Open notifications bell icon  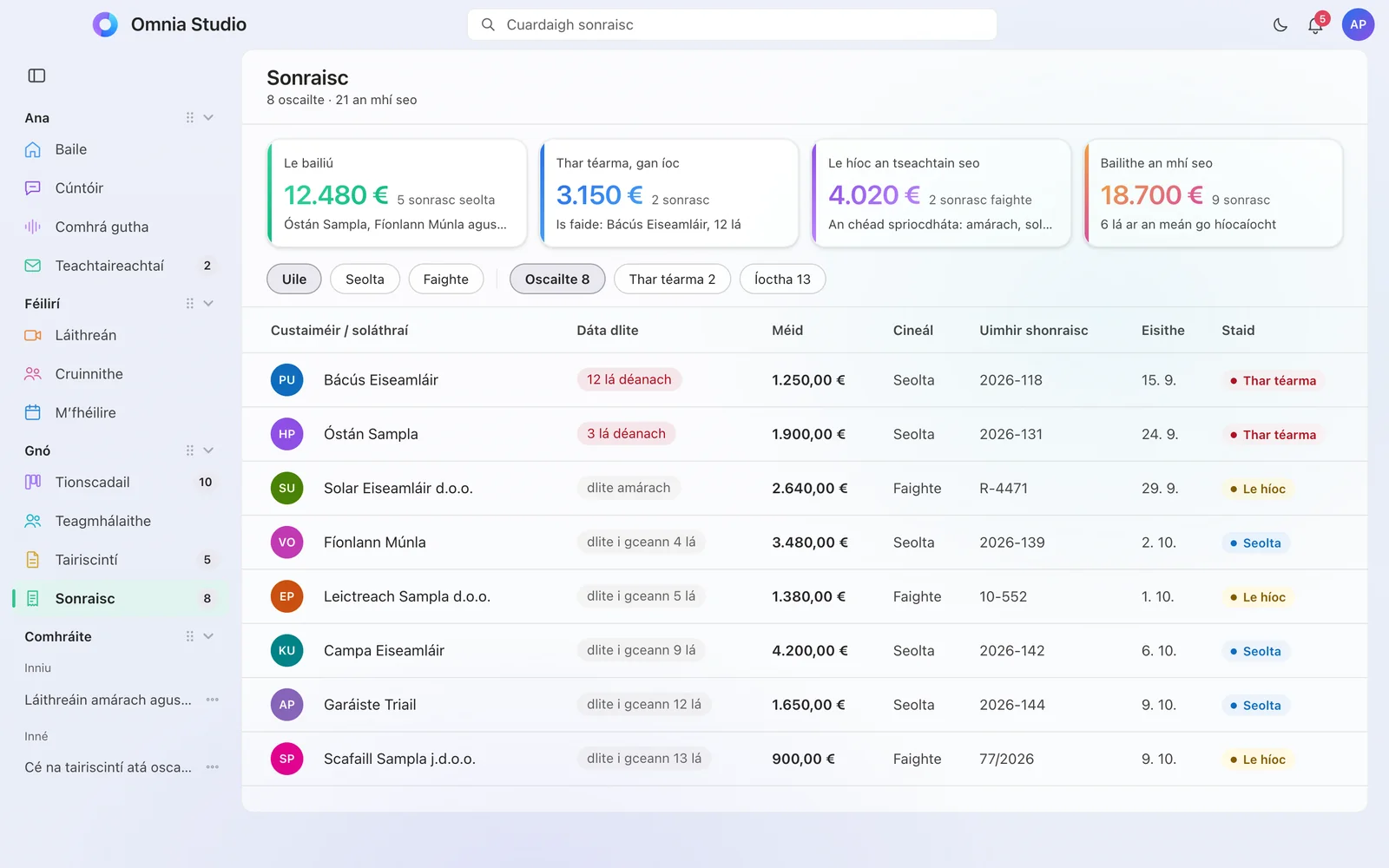coord(1315,25)
